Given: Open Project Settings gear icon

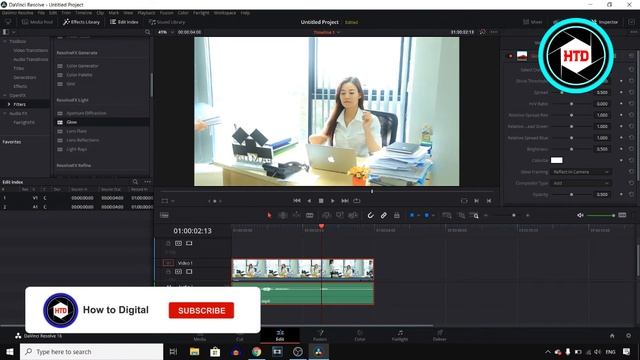Looking at the screenshot, I should point(629,336).
